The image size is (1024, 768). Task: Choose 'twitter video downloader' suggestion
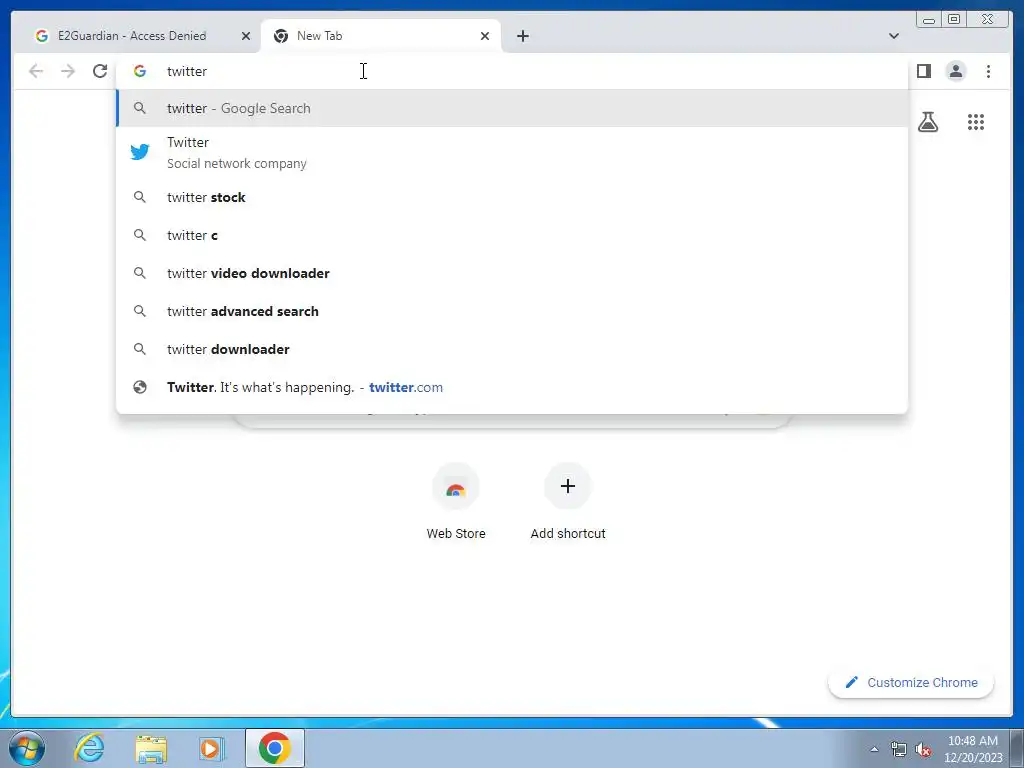pyautogui.click(x=511, y=273)
